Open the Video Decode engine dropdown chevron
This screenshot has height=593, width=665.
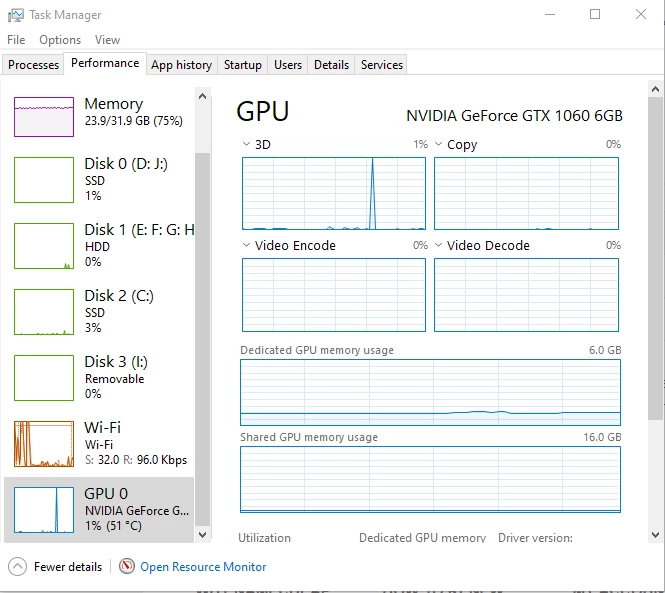click(x=439, y=245)
